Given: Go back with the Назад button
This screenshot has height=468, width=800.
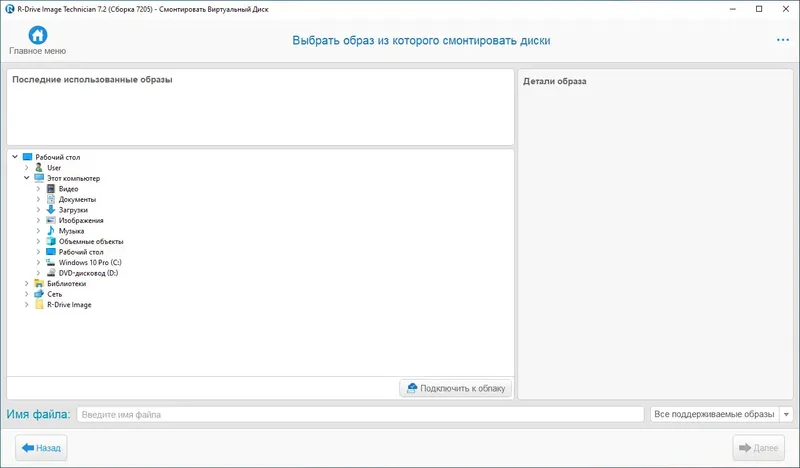Looking at the screenshot, I should [x=41, y=448].
